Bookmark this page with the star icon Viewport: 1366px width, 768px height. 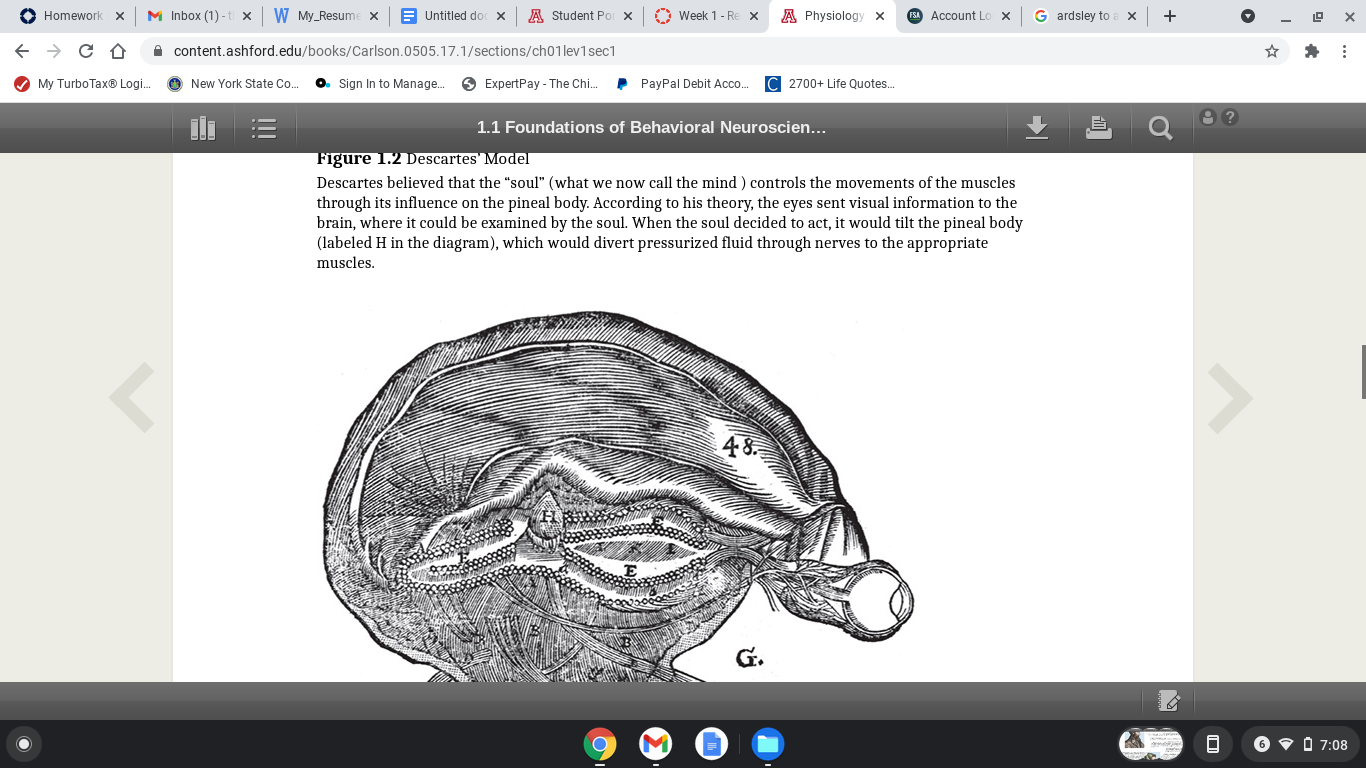pyautogui.click(x=1272, y=51)
